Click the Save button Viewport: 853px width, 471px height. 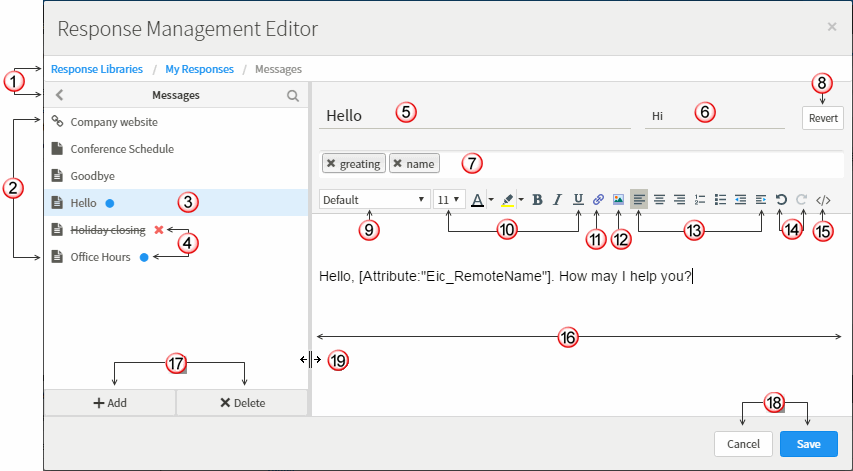click(808, 444)
